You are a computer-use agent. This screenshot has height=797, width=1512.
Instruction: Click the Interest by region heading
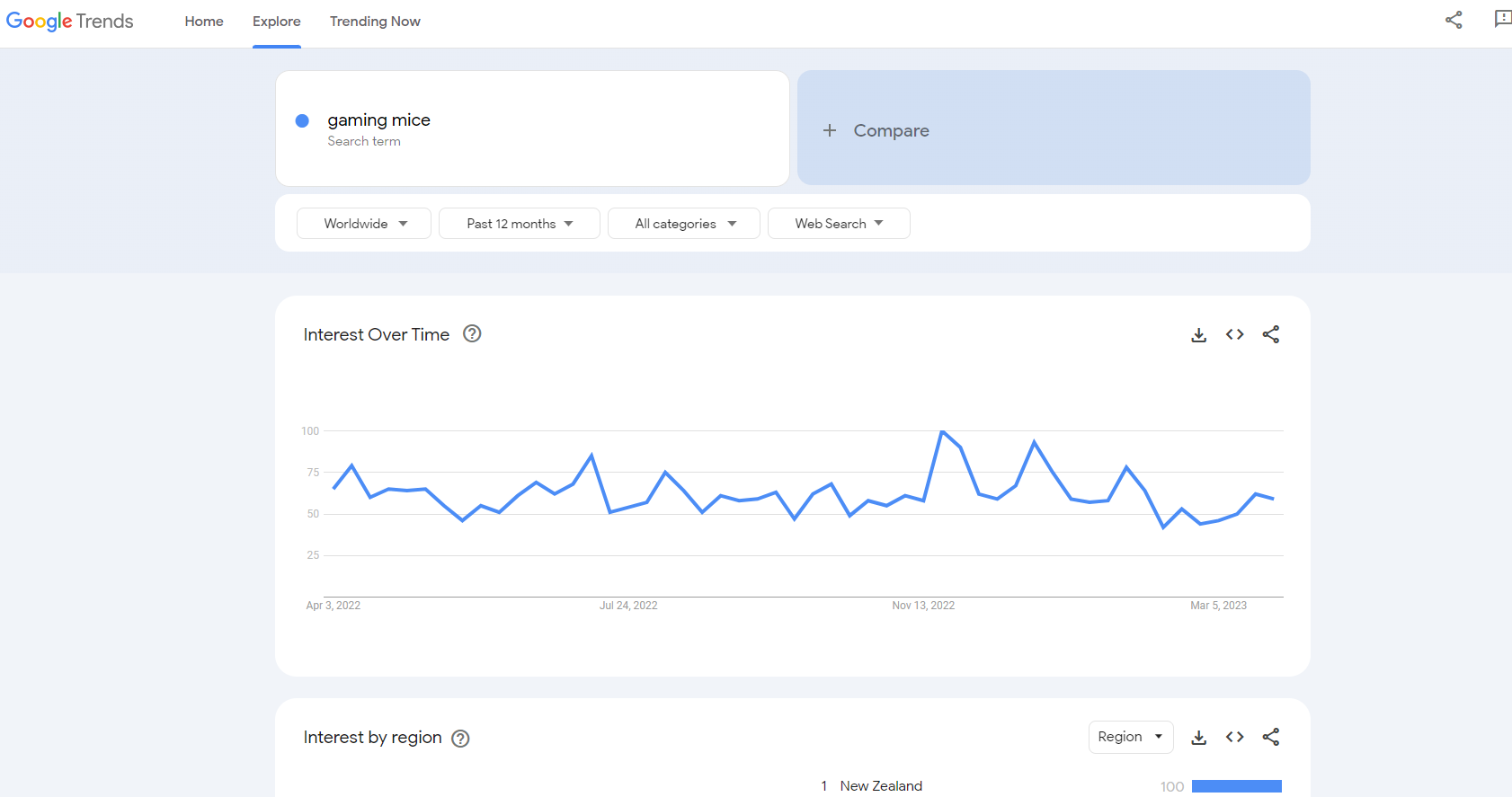[x=373, y=738]
